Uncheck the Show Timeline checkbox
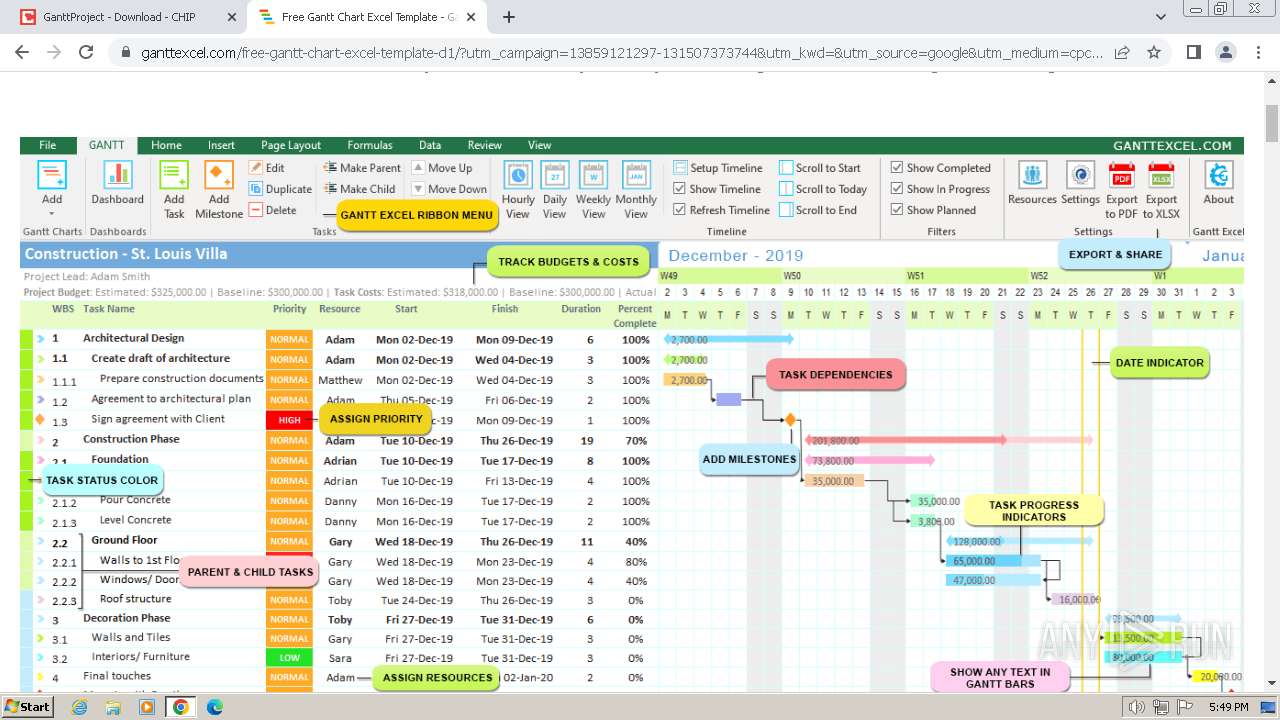Image resolution: width=1280 pixels, height=720 pixels. point(680,189)
